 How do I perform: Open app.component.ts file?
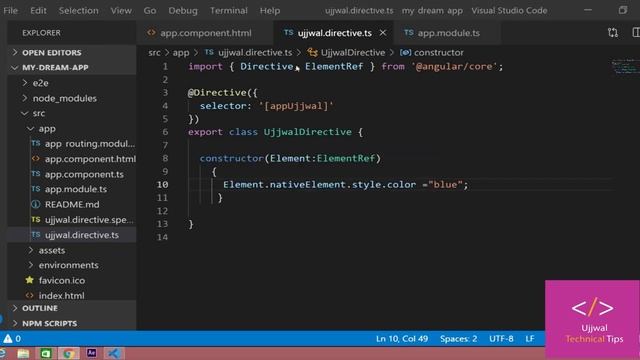[x=71, y=174]
